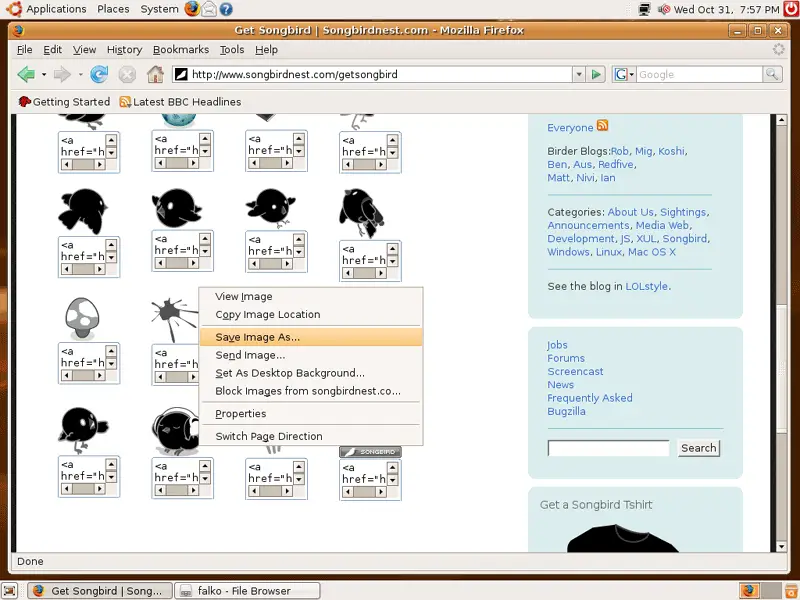Click the Stop loading icon
The width and height of the screenshot is (800, 600).
click(127, 74)
